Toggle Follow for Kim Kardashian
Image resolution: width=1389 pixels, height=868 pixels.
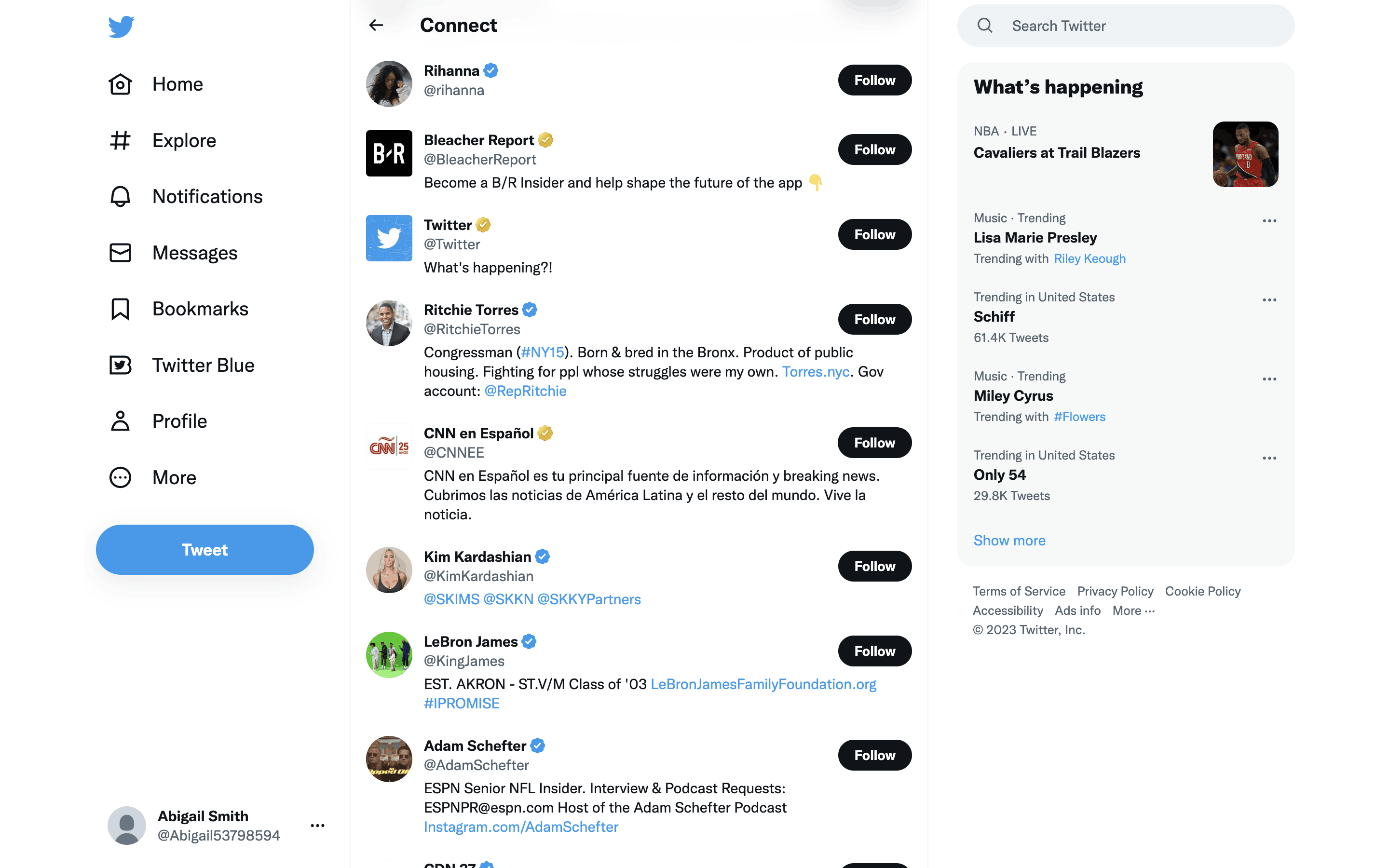pyautogui.click(x=874, y=566)
